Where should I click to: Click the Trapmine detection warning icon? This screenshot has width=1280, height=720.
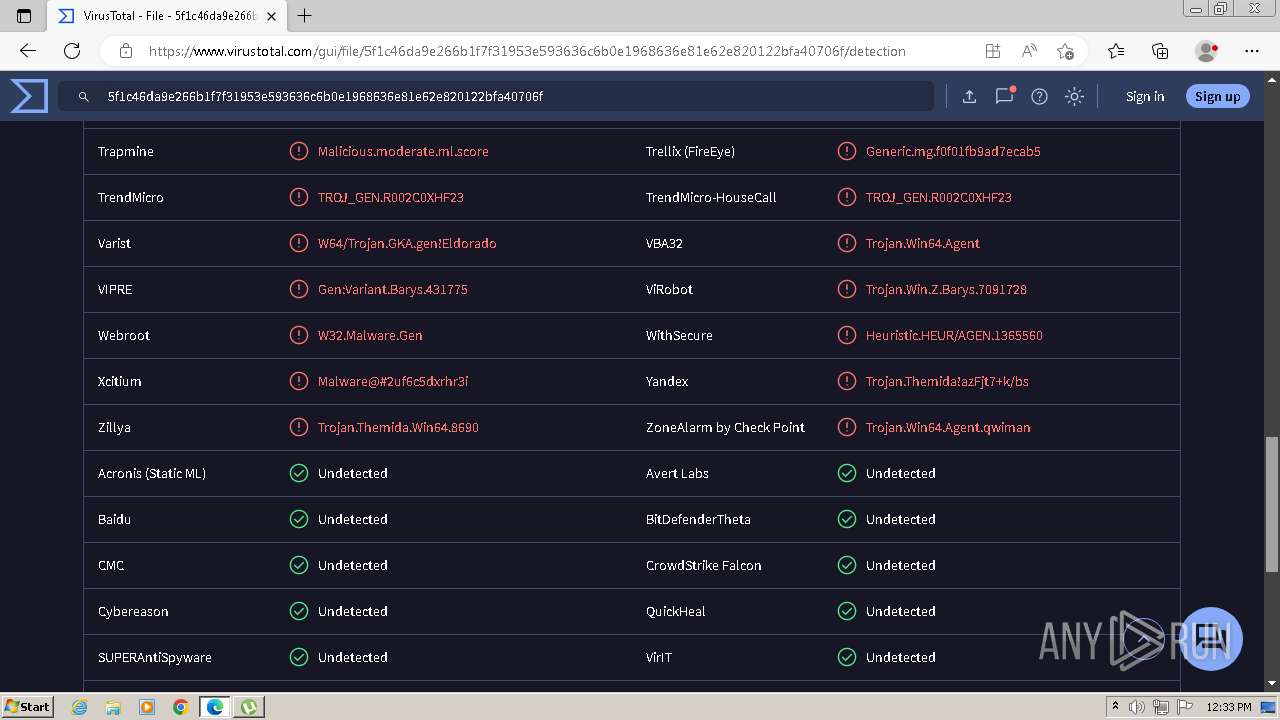[298, 151]
